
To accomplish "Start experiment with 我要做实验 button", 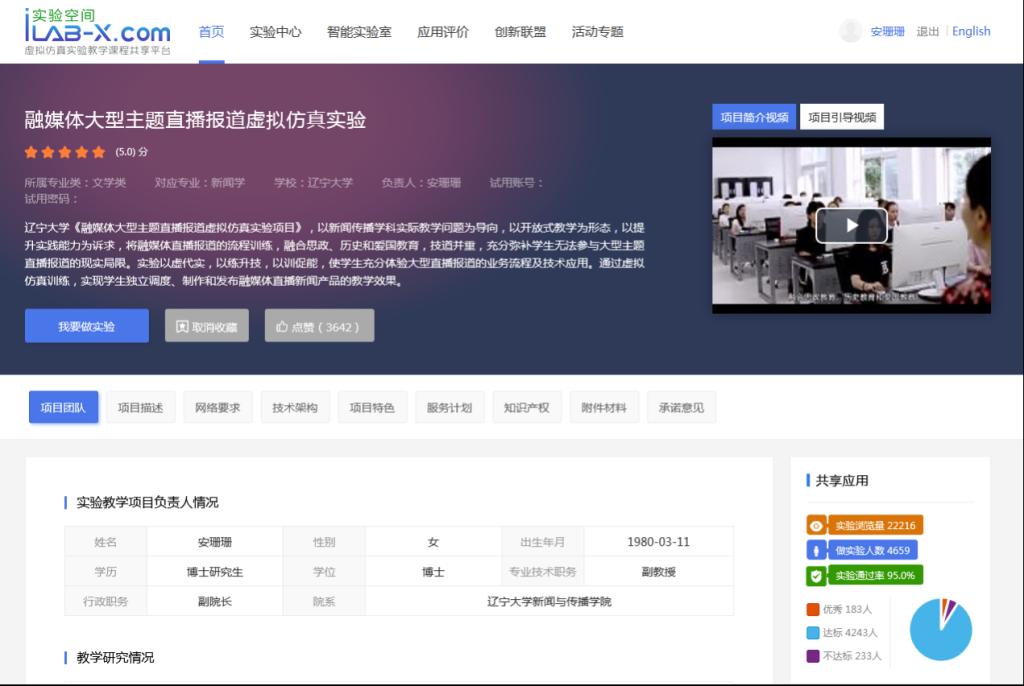I will pyautogui.click(x=87, y=326).
